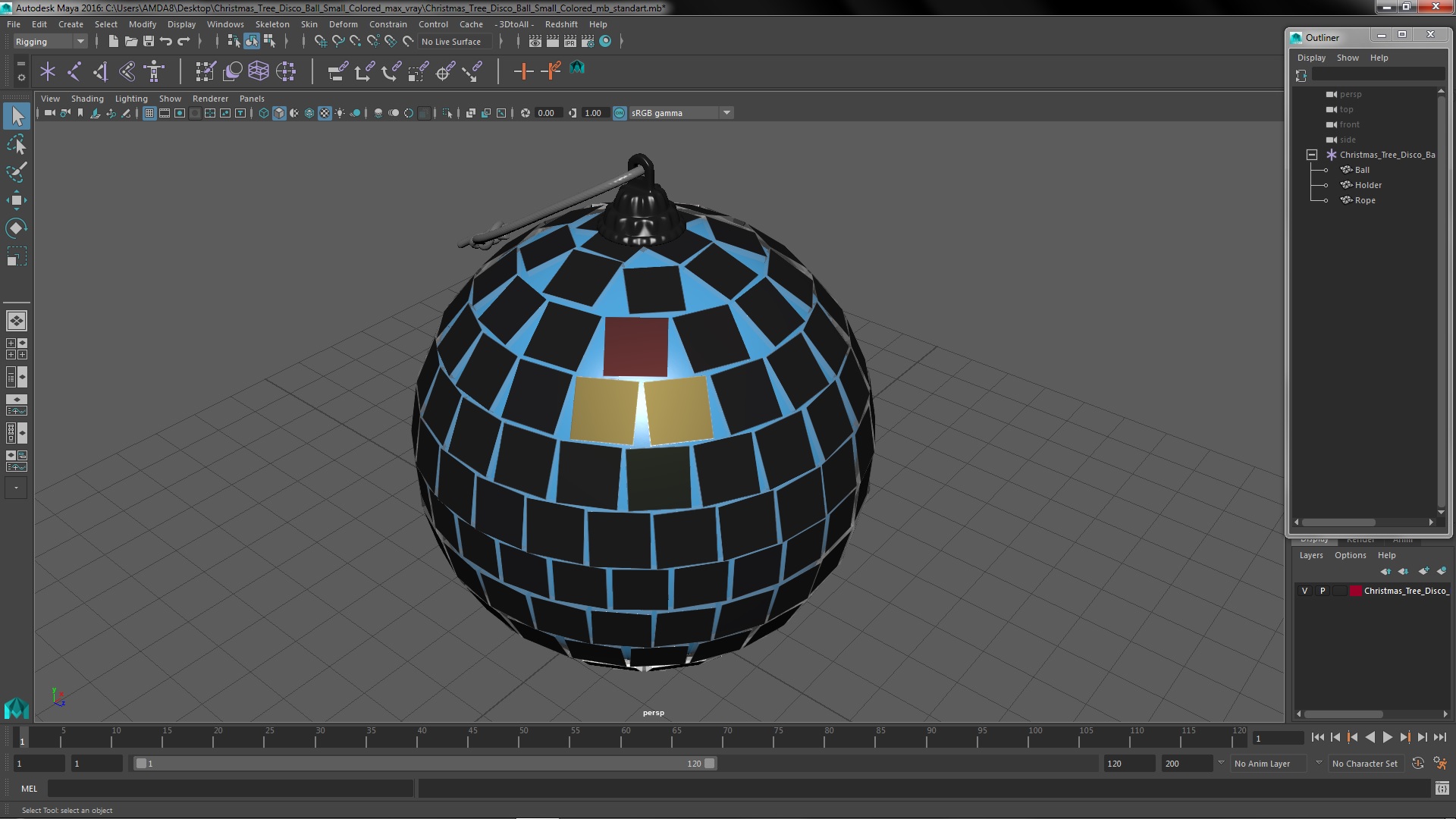The width and height of the screenshot is (1456, 819).
Task: Toggle the V visibility box of the Christmas_Tree_Disco layer
Action: point(1305,591)
